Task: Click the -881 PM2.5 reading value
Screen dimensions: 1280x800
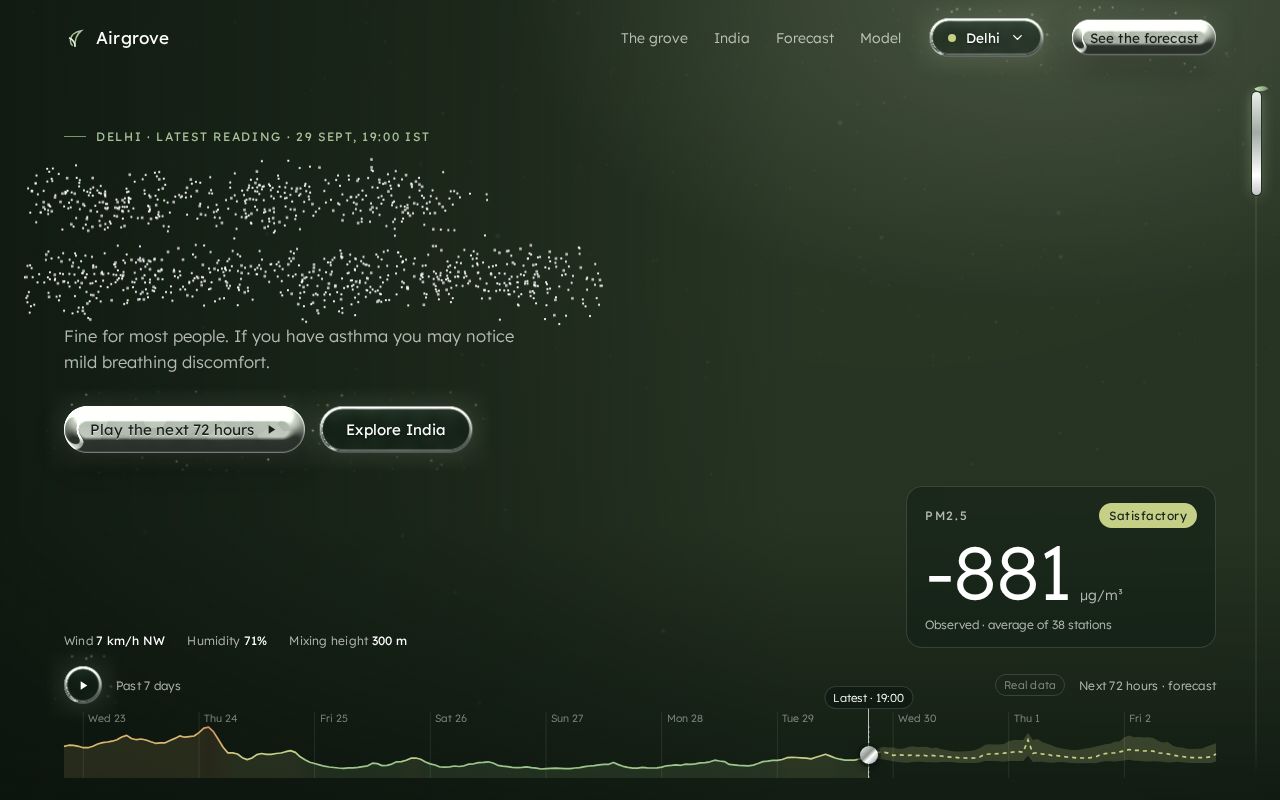Action: 998,574
